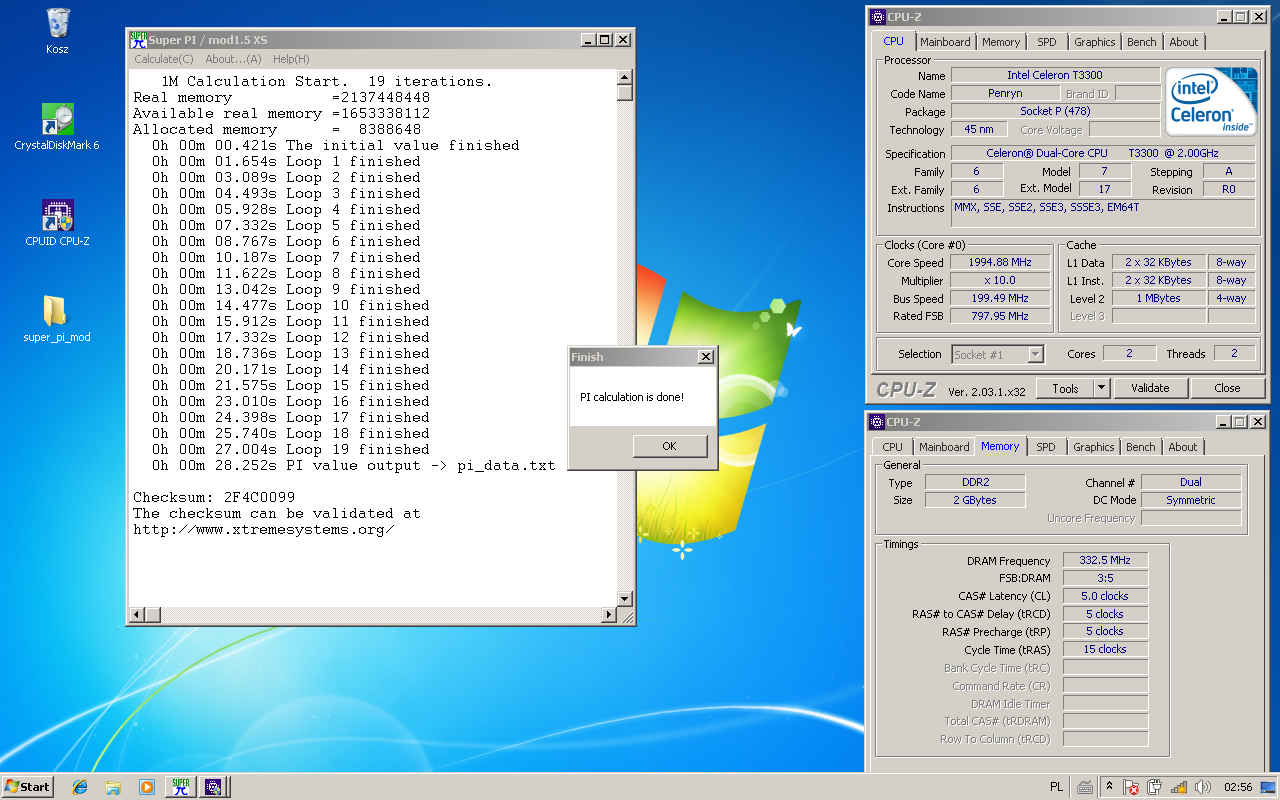Click the Super PI vertical scroll thumb

coord(625,93)
